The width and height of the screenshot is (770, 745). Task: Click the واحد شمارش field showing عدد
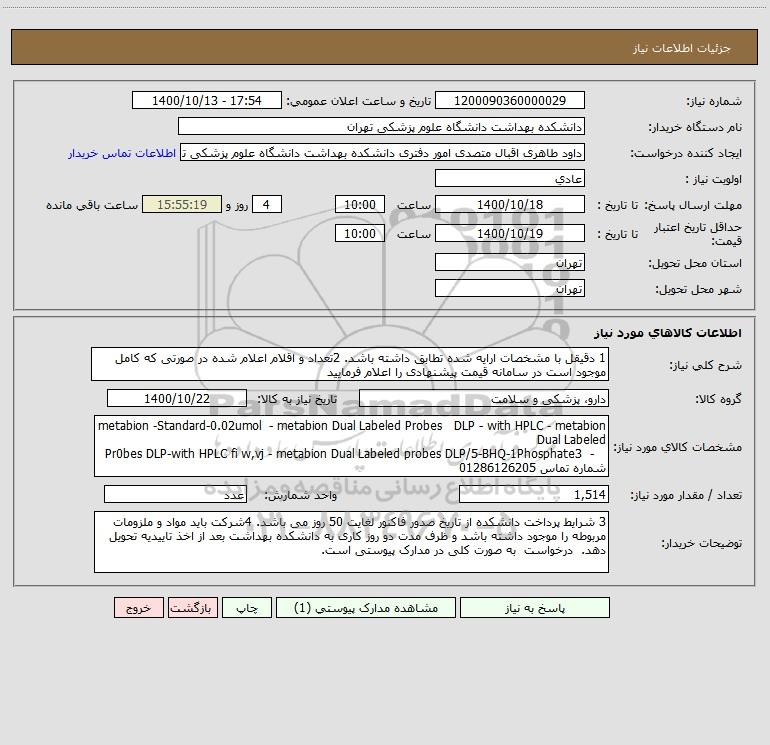click(175, 494)
